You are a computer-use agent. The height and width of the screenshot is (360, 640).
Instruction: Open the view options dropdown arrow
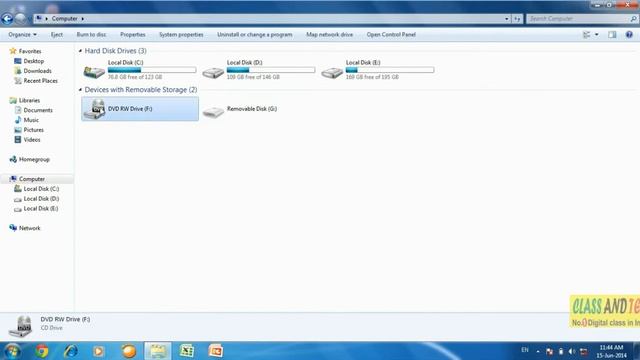pyautogui.click(x=597, y=35)
